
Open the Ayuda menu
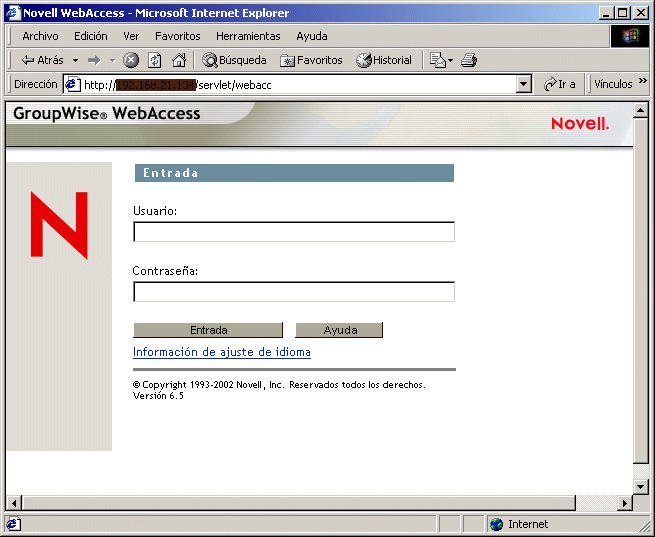coord(312,36)
